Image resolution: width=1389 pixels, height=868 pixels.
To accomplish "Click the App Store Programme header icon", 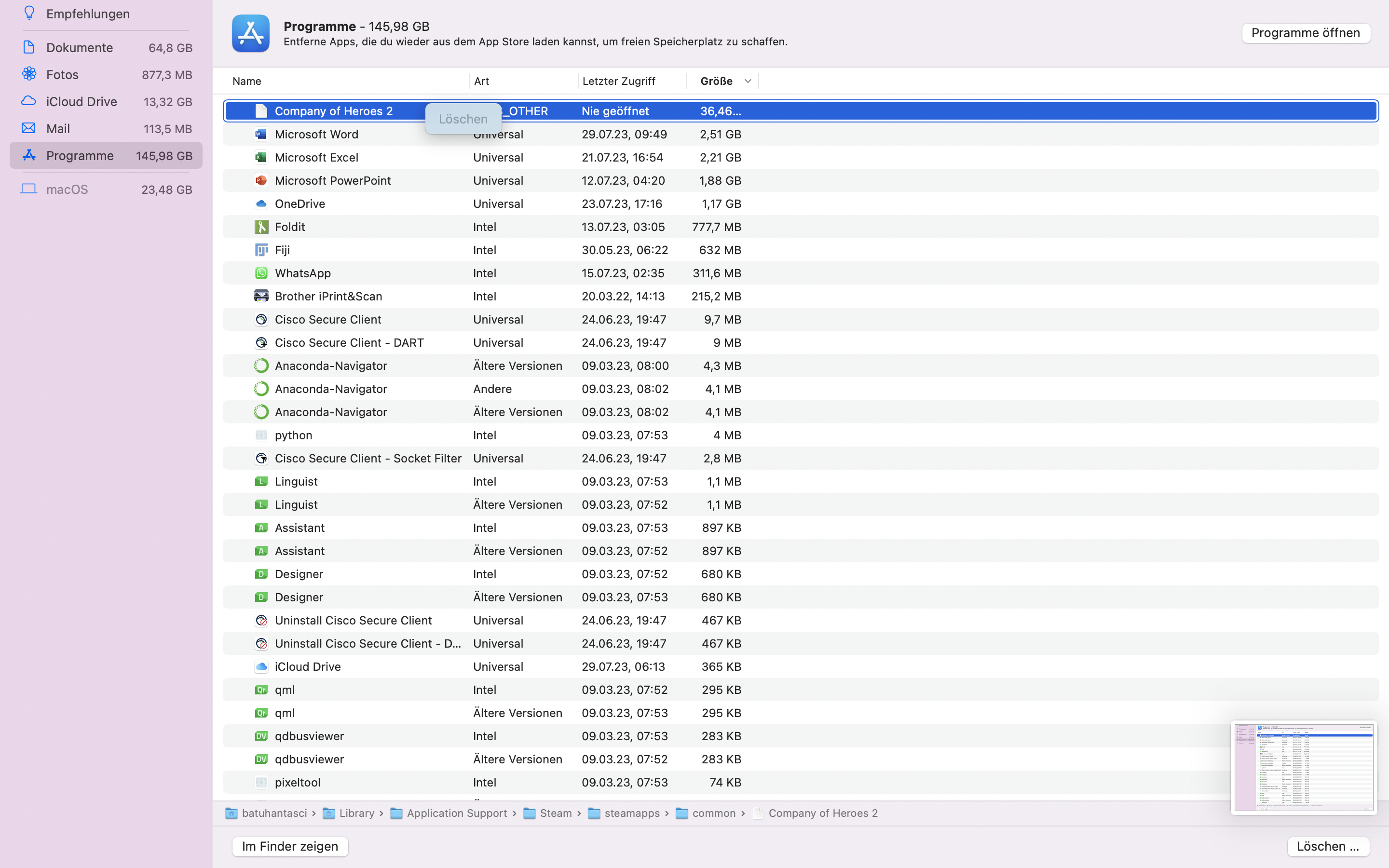I will [x=251, y=33].
